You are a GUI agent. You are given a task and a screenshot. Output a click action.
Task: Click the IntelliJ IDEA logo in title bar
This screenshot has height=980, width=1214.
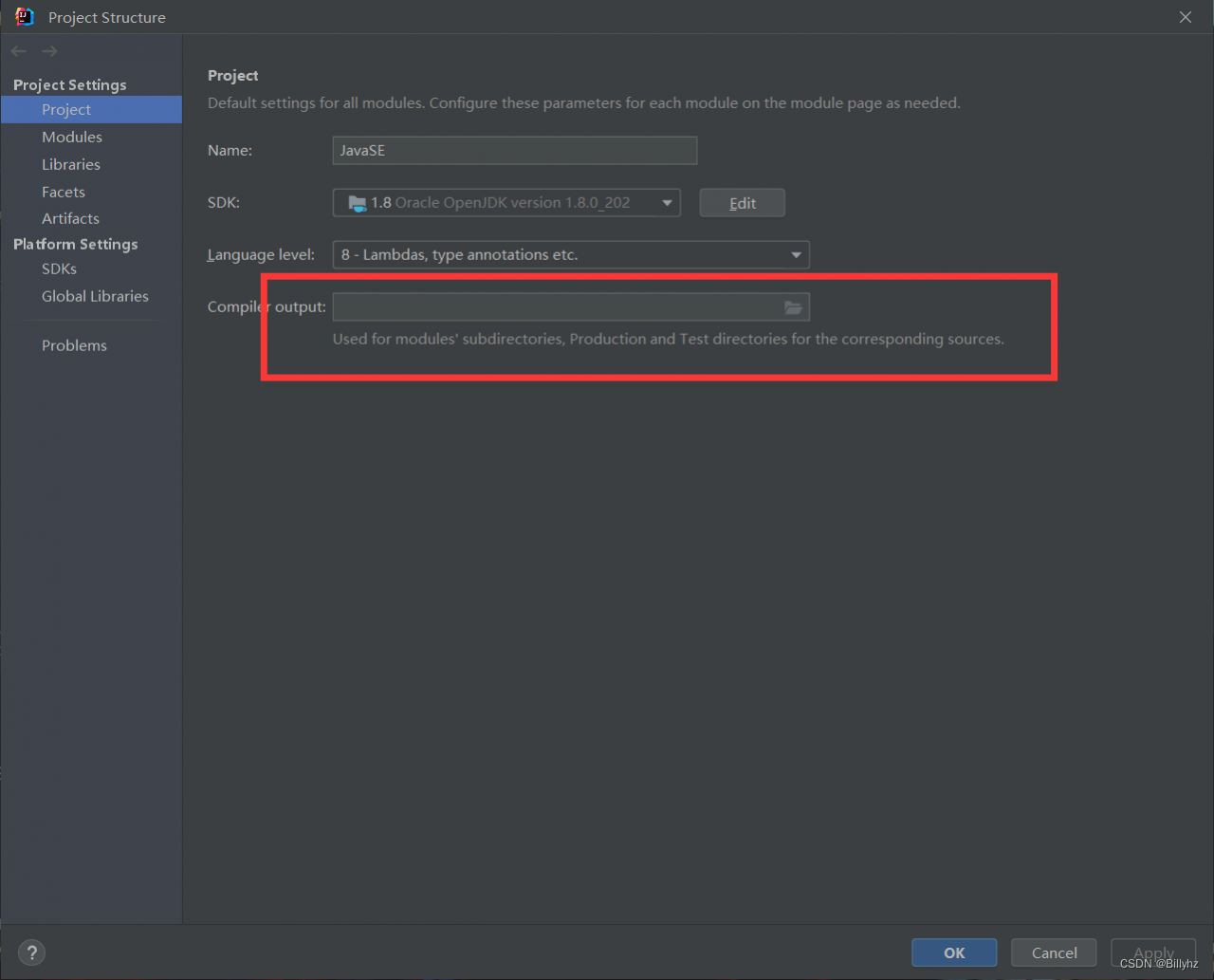click(x=25, y=17)
